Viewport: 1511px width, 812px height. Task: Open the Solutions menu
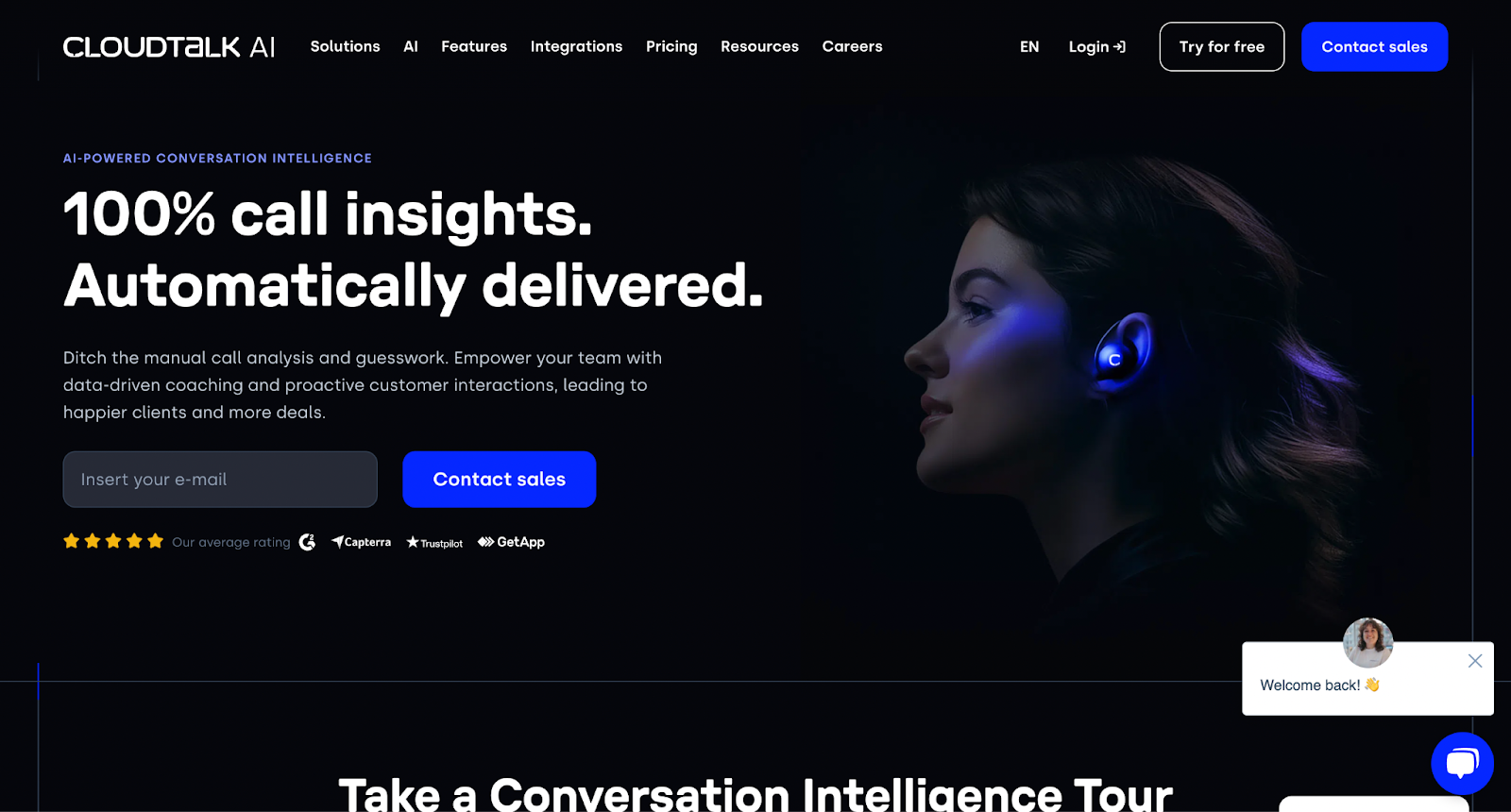(345, 46)
